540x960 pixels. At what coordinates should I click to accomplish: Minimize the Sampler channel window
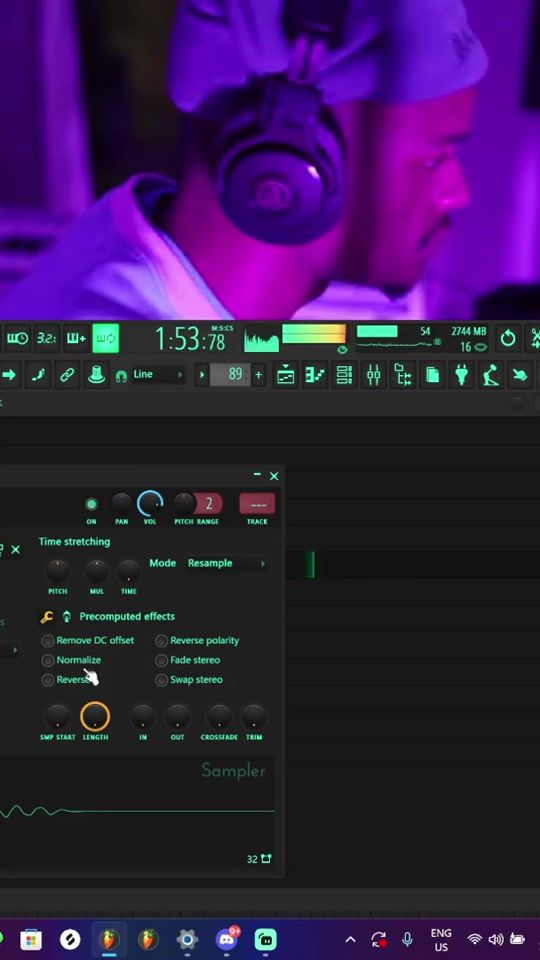[257, 474]
